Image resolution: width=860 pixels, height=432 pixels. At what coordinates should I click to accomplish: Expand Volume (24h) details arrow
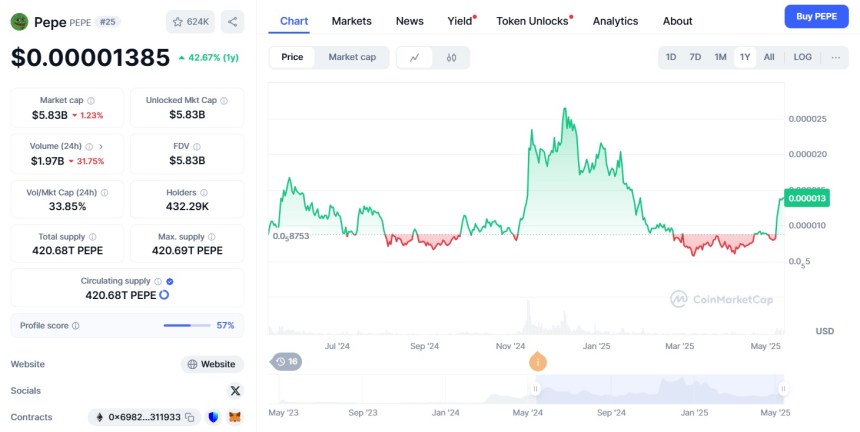coord(101,146)
